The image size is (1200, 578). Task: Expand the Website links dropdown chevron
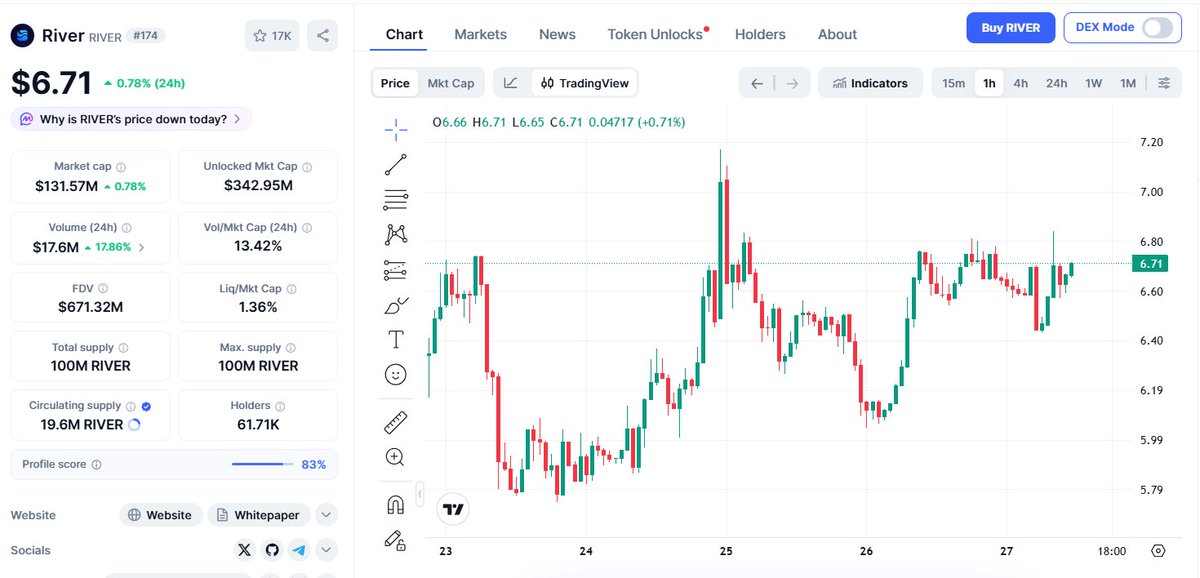(x=326, y=515)
